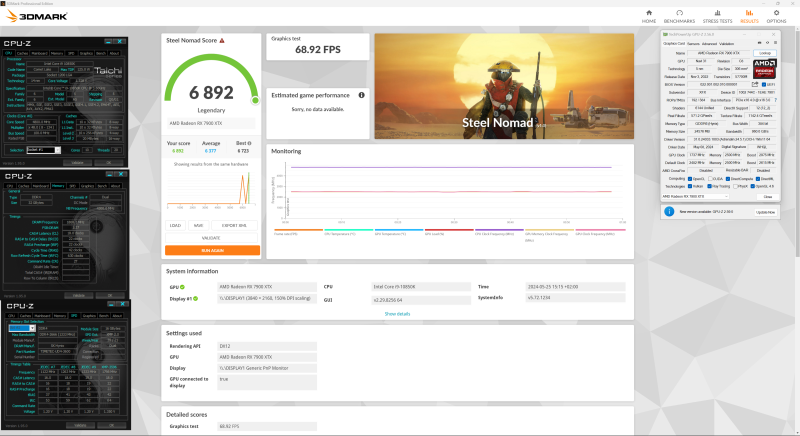The height and width of the screenshot is (436, 800).
Task: Open the 3DMark Home section
Action: pos(649,14)
